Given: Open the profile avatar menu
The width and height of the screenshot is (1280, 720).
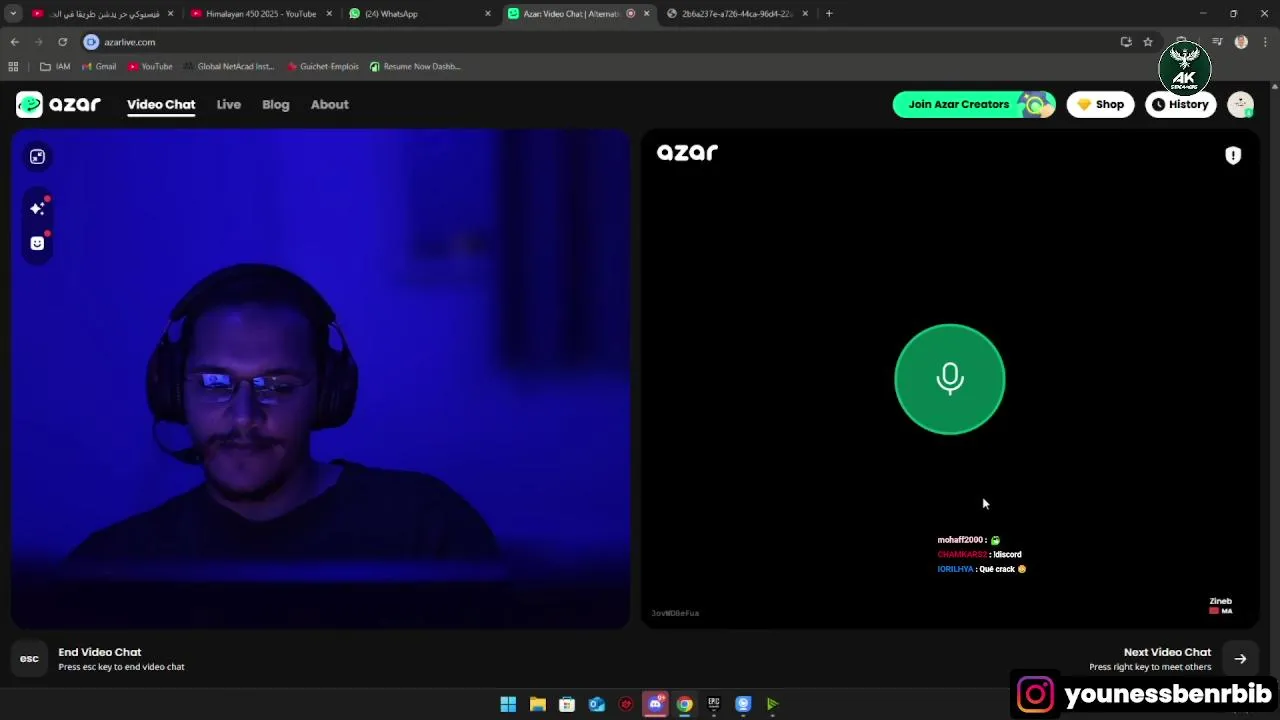Looking at the screenshot, I should pyautogui.click(x=1241, y=104).
